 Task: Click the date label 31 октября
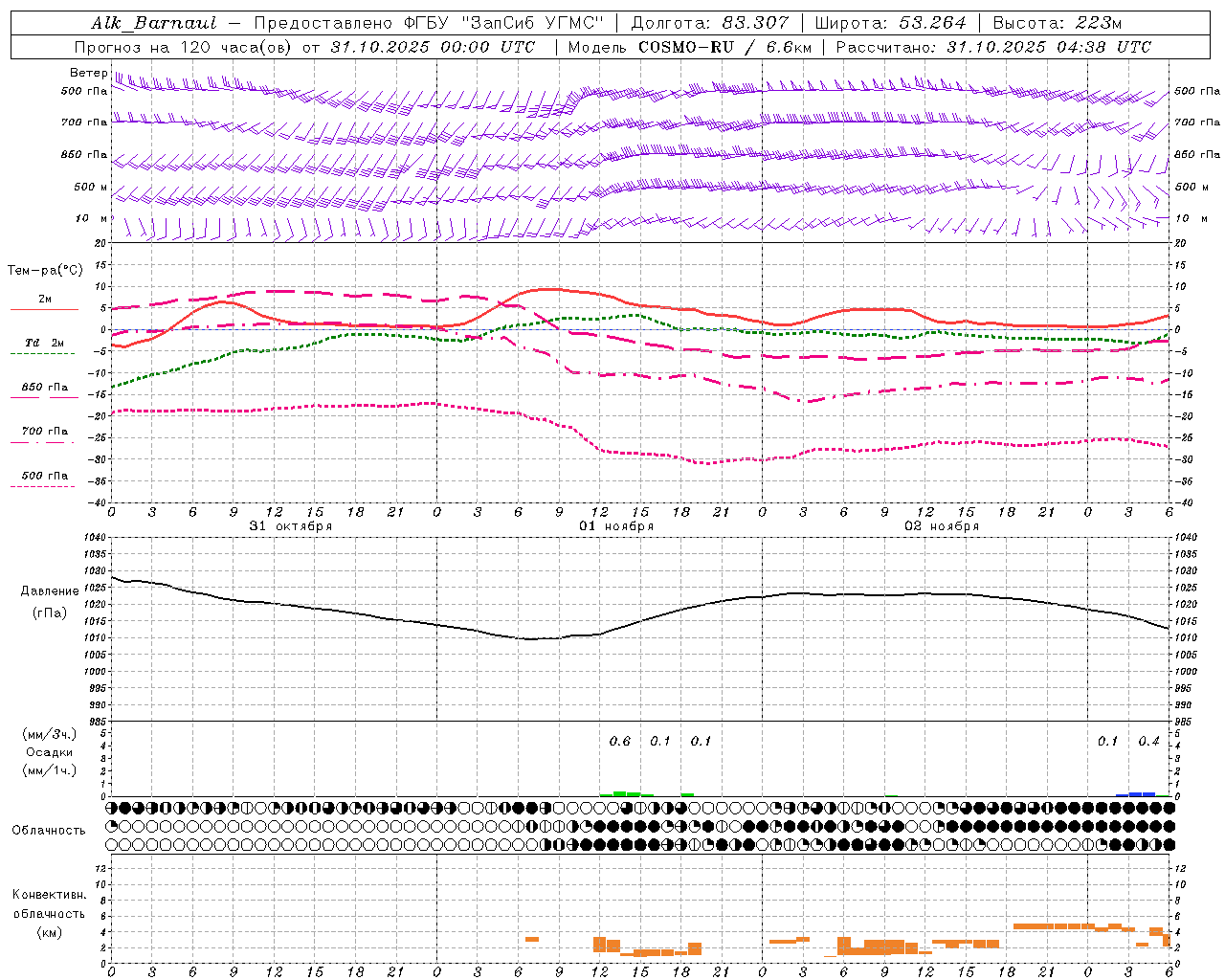291,526
